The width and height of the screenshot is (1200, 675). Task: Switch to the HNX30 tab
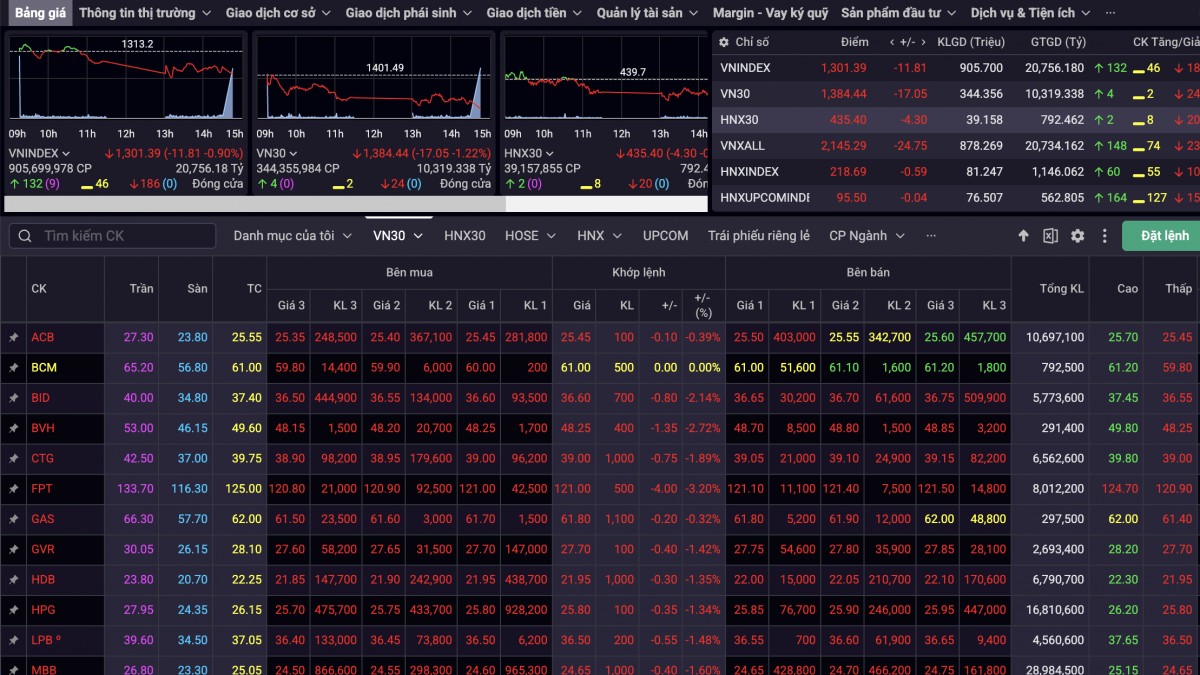point(464,236)
